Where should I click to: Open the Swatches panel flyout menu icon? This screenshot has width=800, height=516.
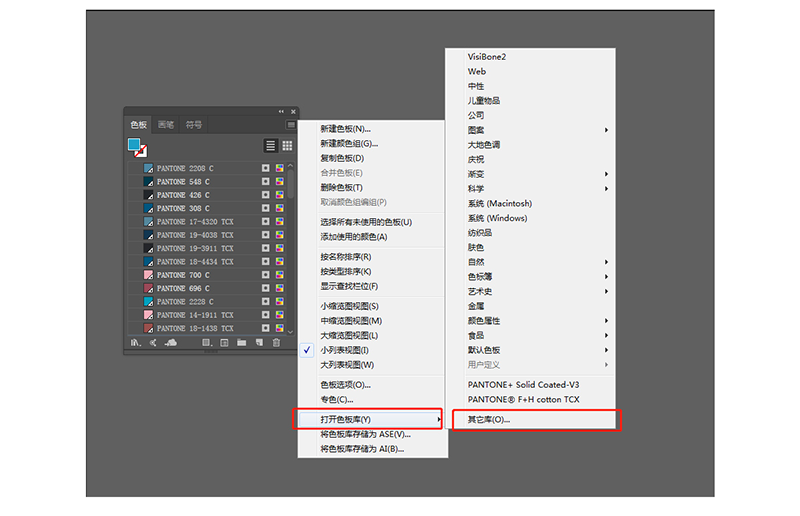pos(291,125)
